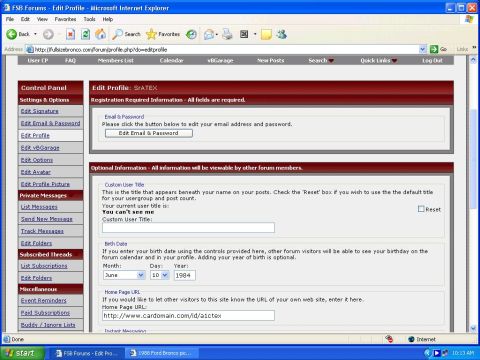480x360 pixels.
Task: Open Edit Profile Picture link
Action: tap(45, 184)
